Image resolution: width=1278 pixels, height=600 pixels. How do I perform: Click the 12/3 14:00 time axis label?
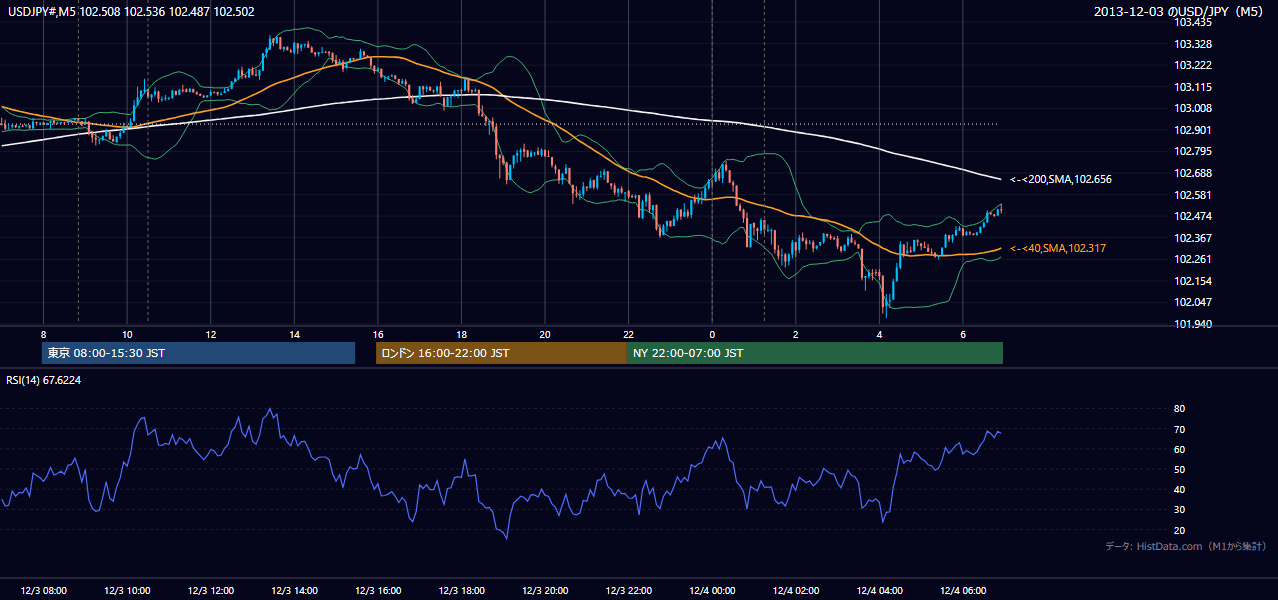[x=294, y=591]
